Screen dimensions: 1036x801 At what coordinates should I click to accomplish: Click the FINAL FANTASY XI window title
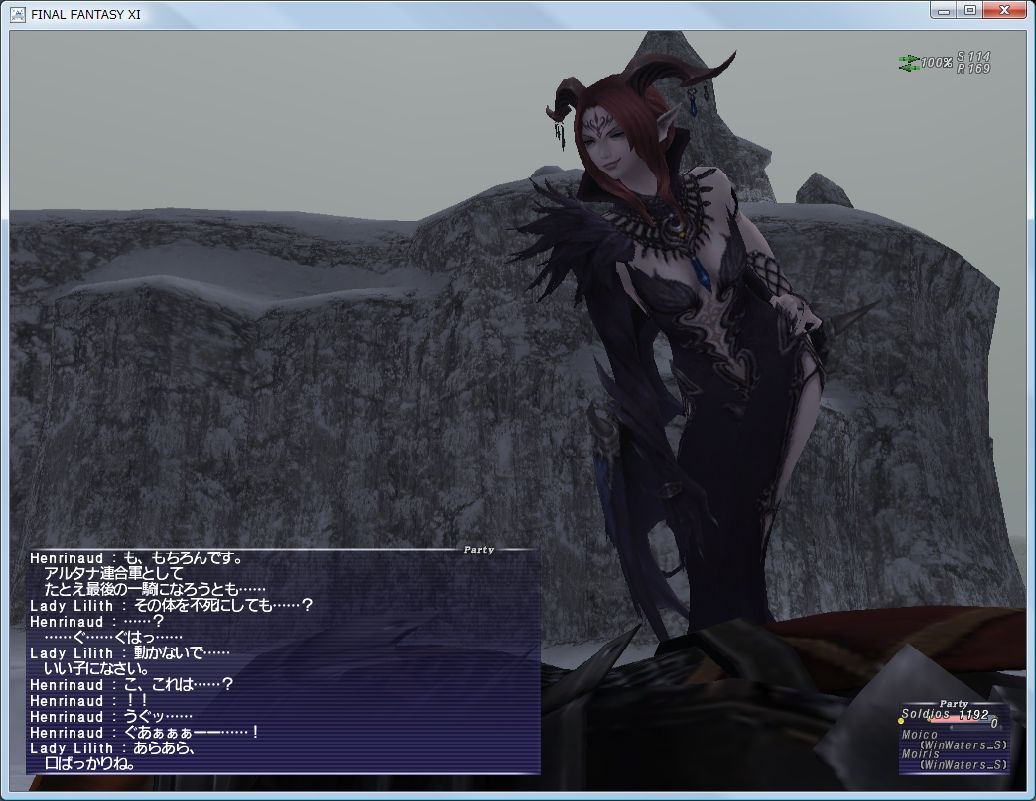(86, 15)
